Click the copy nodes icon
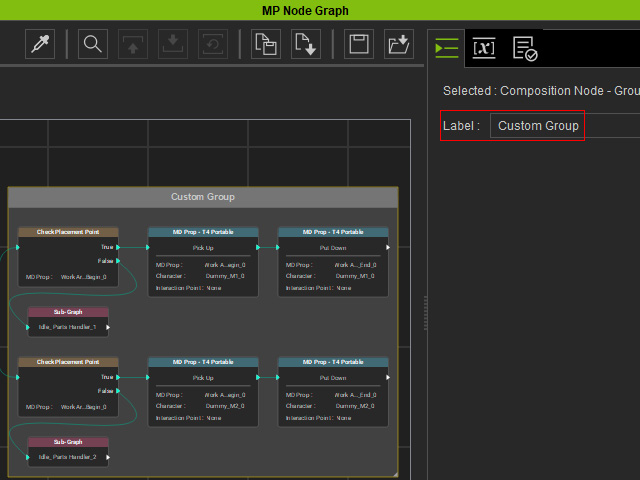This screenshot has height=480, width=640. click(x=266, y=44)
